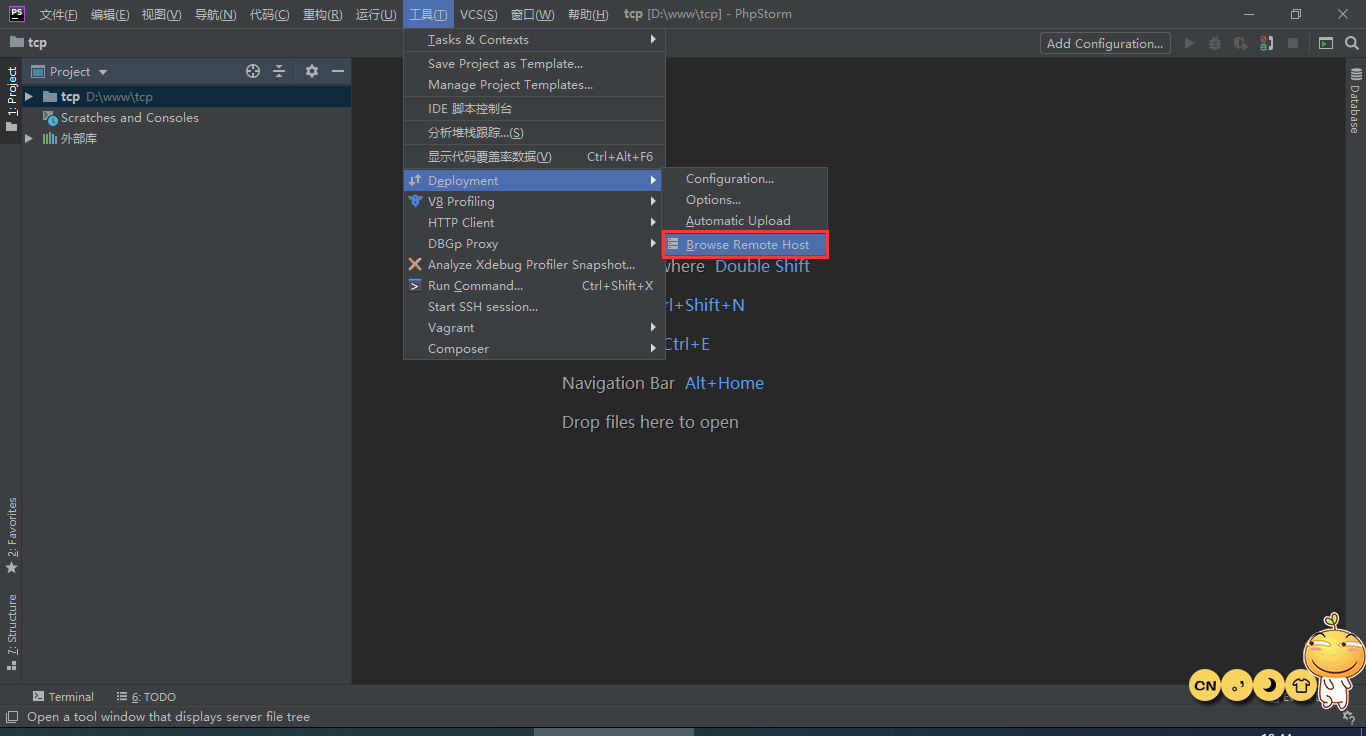Expand the 外部库 tree node
The height and width of the screenshot is (736, 1366).
[29, 139]
